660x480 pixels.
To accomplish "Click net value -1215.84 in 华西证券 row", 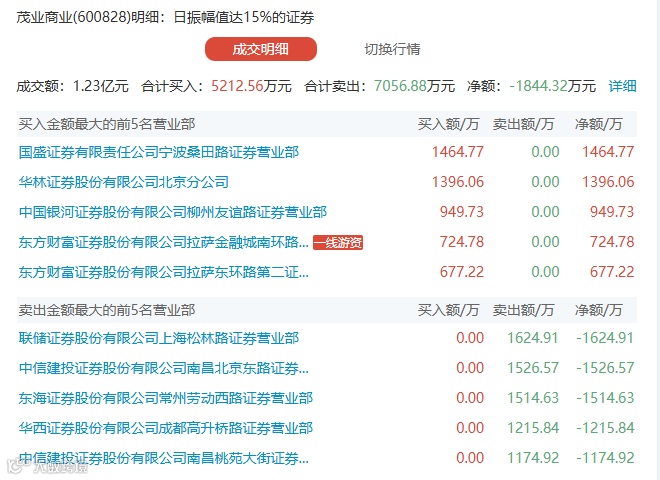I will click(x=605, y=428).
